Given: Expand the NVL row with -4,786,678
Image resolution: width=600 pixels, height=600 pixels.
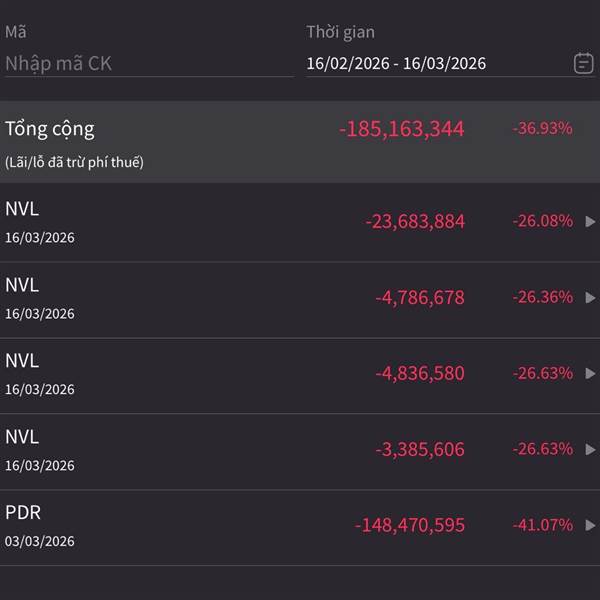Looking at the screenshot, I should coord(590,297).
